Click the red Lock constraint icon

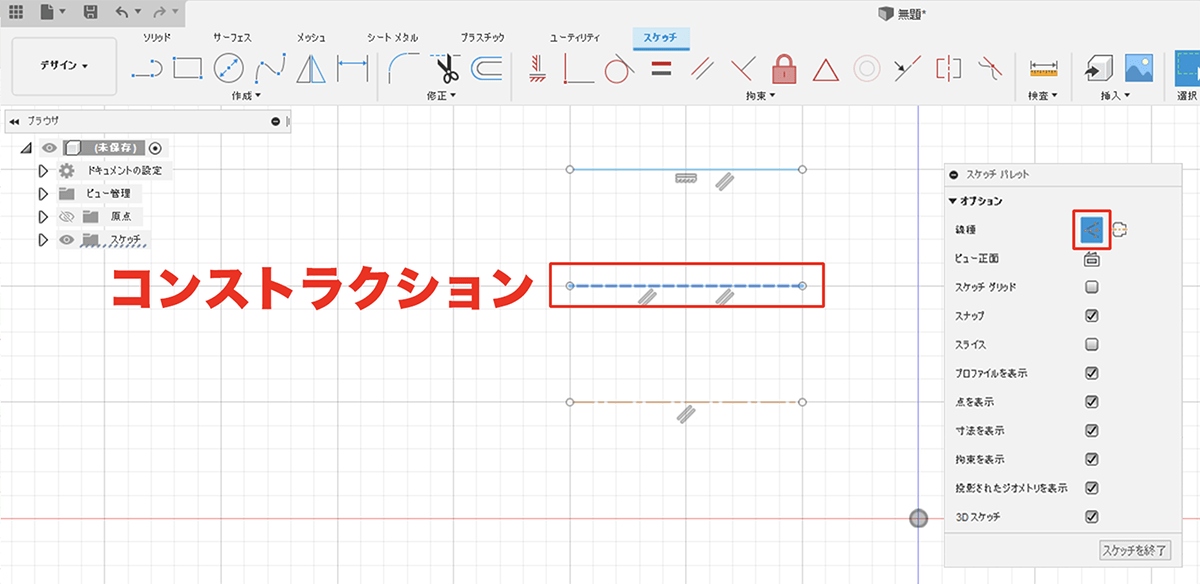(x=783, y=69)
